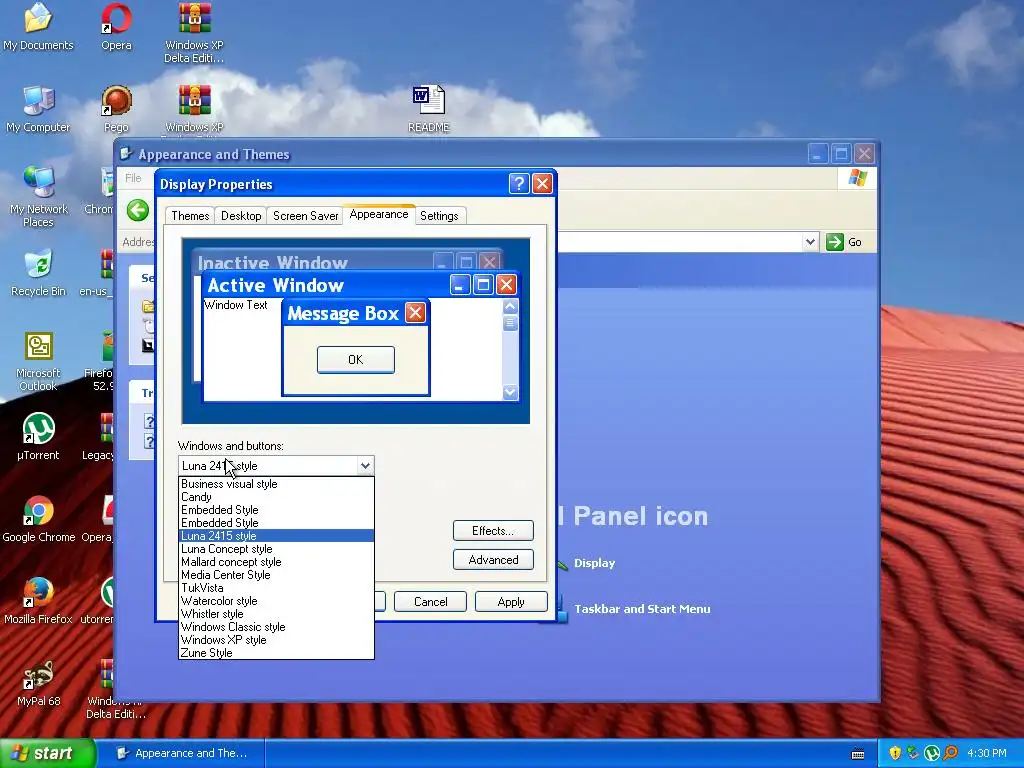
Task: Open Taskbar and Start Menu link
Action: 642,609
